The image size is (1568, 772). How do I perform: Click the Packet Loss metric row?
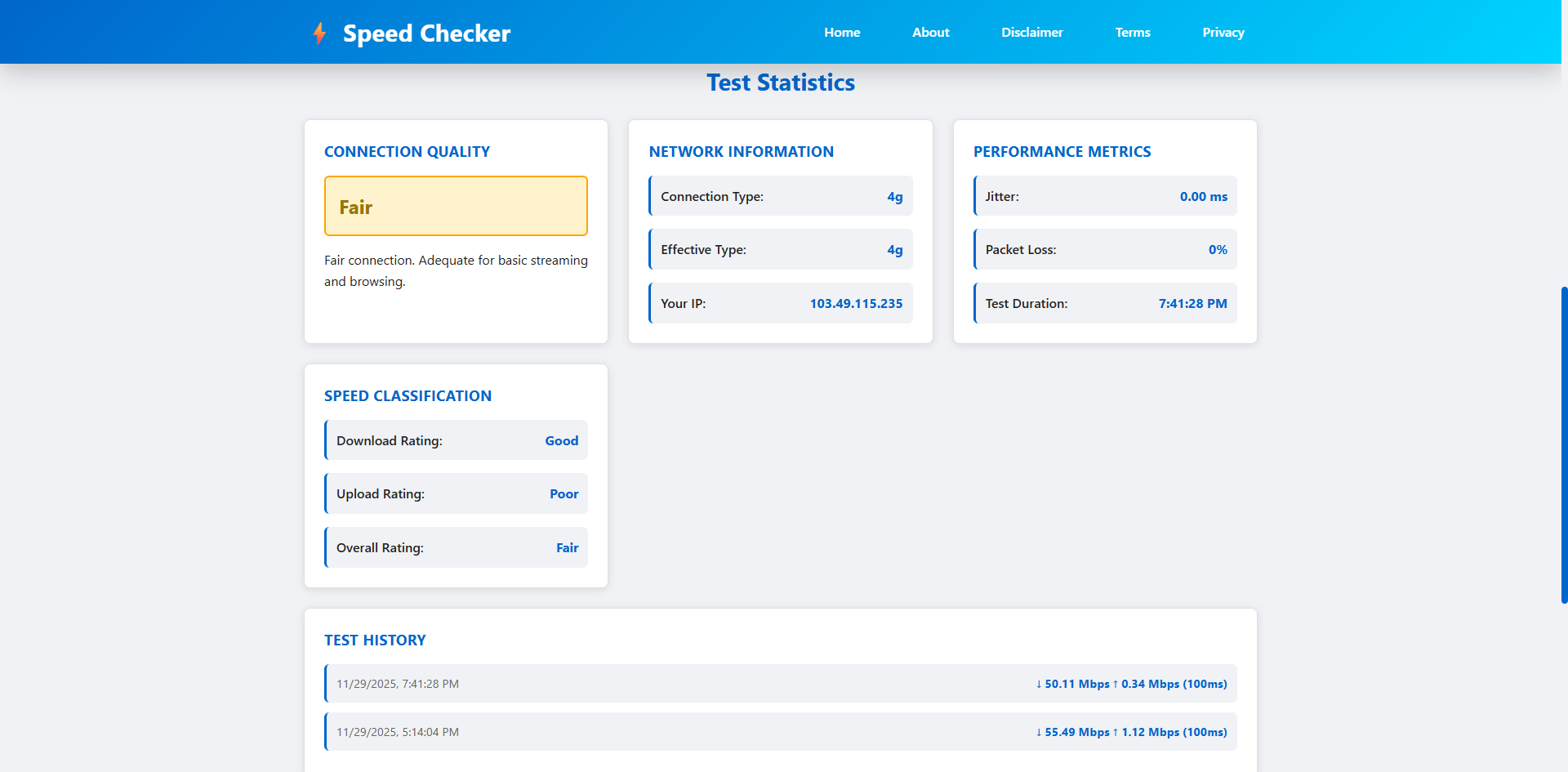1104,249
